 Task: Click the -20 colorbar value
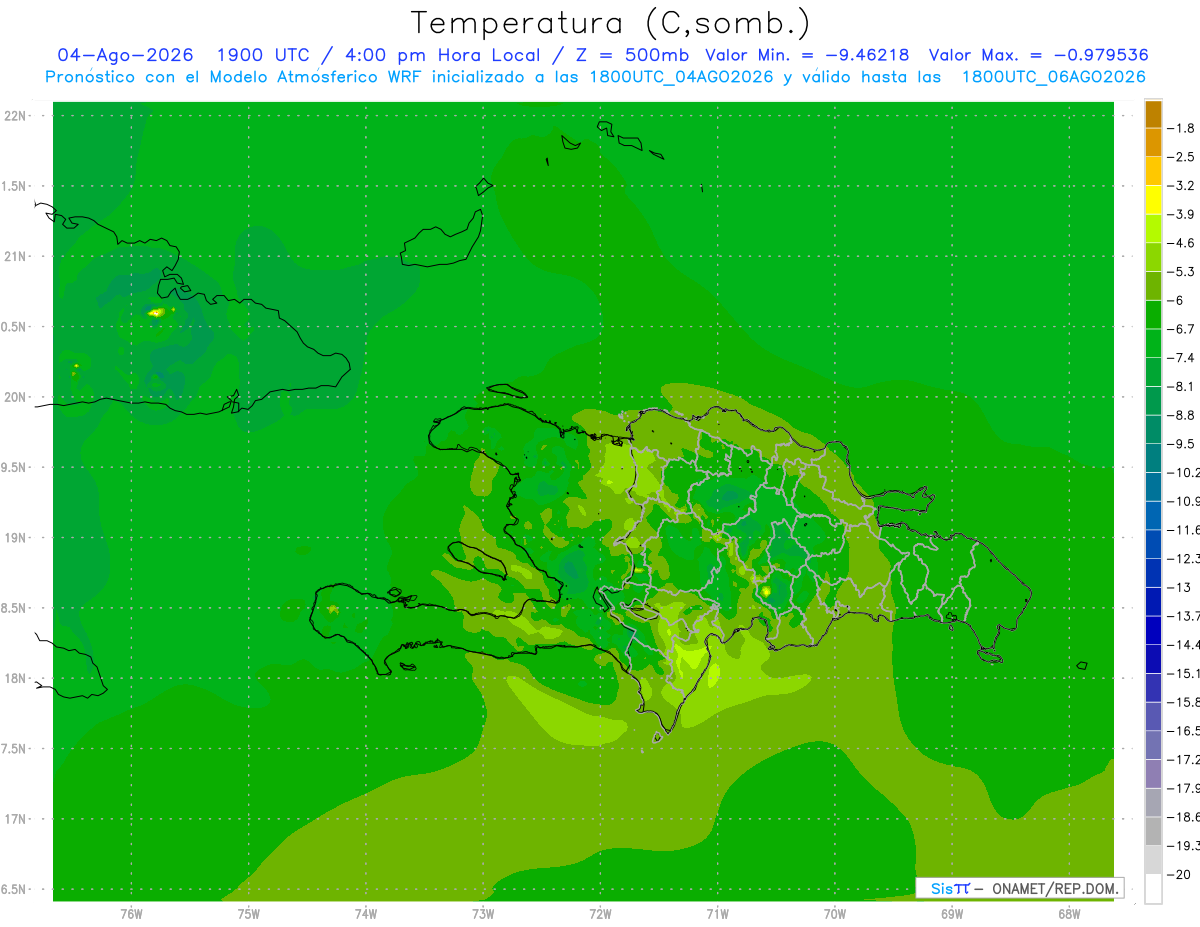pyautogui.click(x=1178, y=874)
